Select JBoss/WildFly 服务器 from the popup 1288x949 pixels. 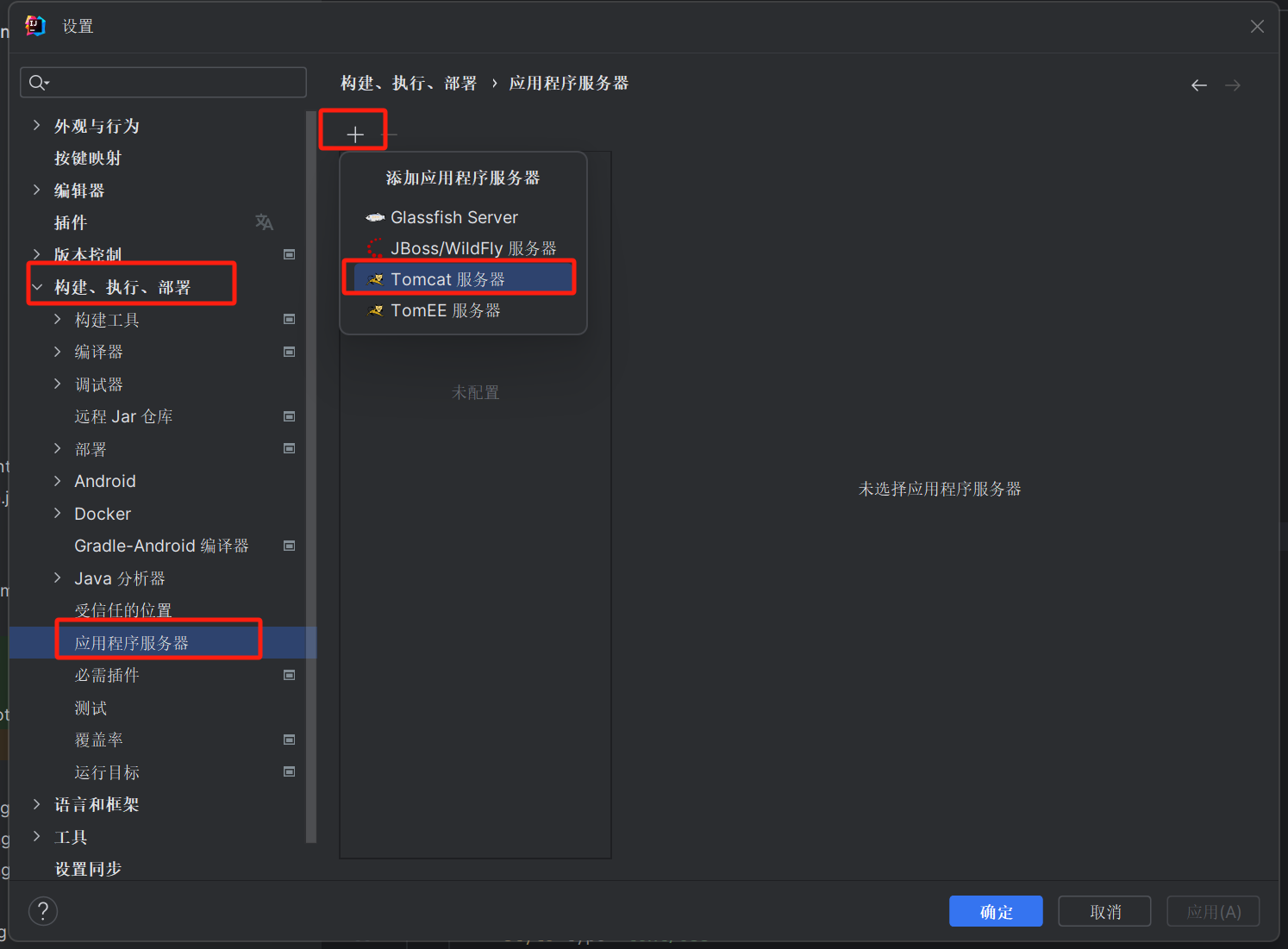464,248
